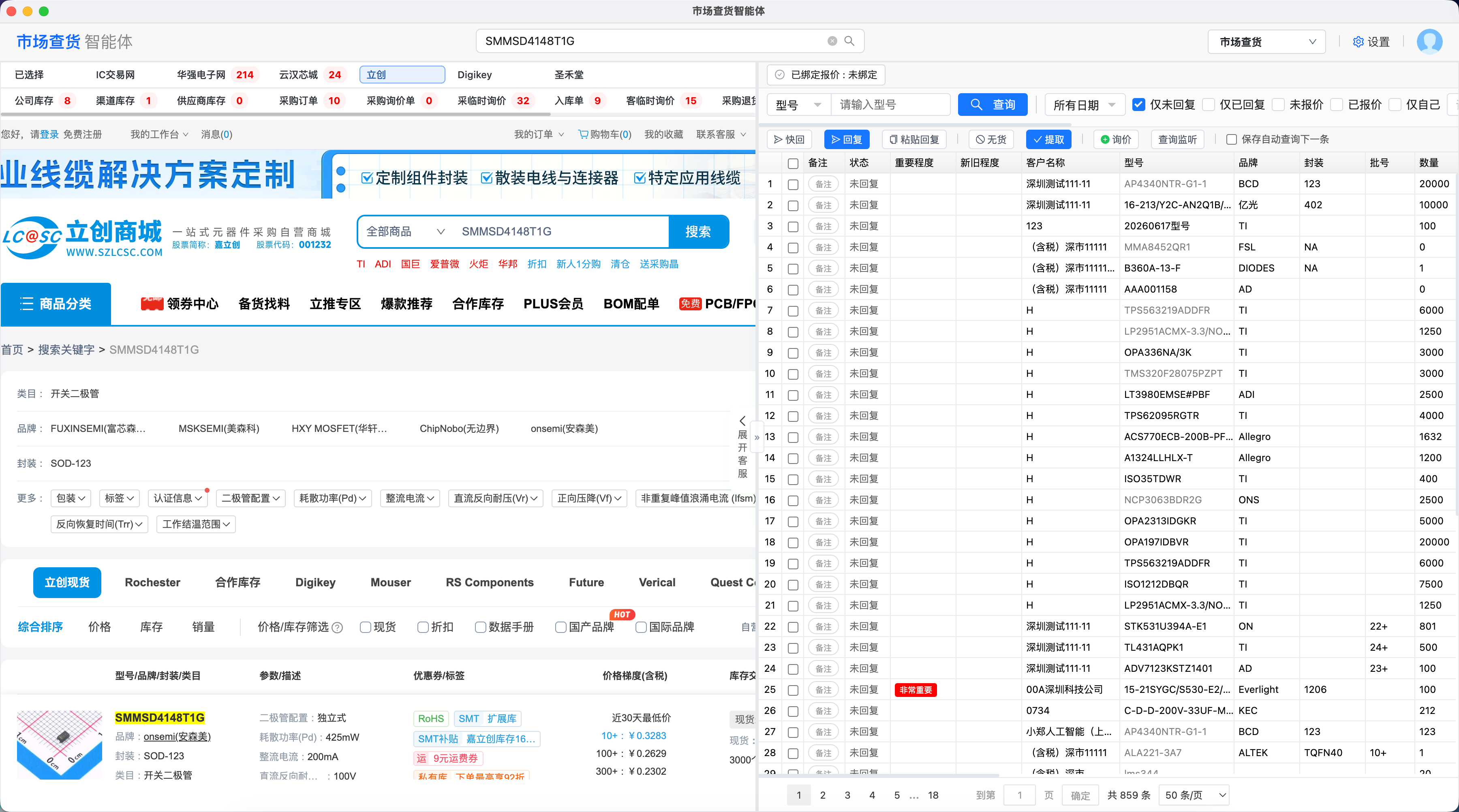
Task: Enable 仅已回复 checkbox
Action: tap(1209, 105)
